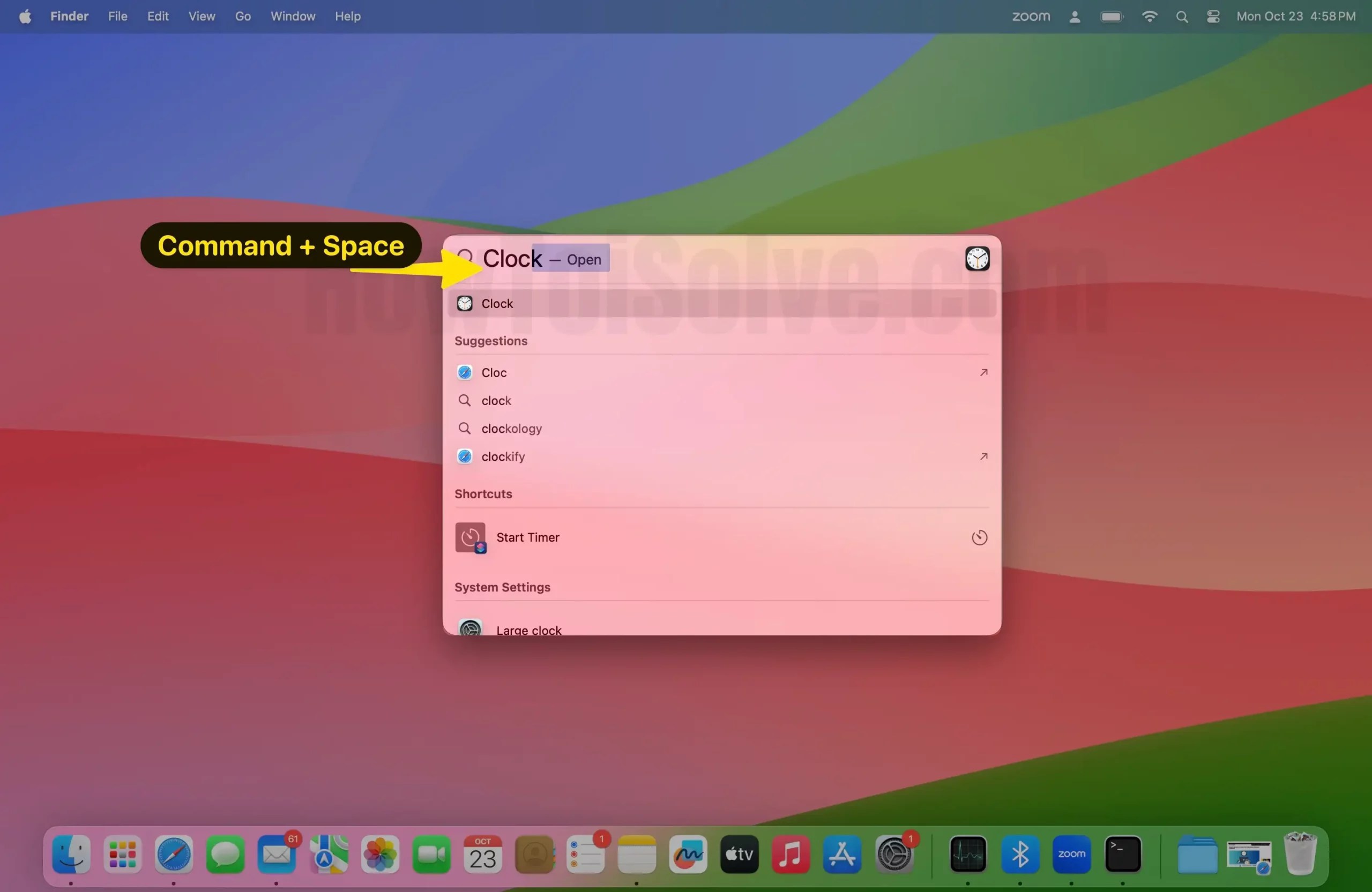Open System Settings from the Dock

tap(894, 855)
